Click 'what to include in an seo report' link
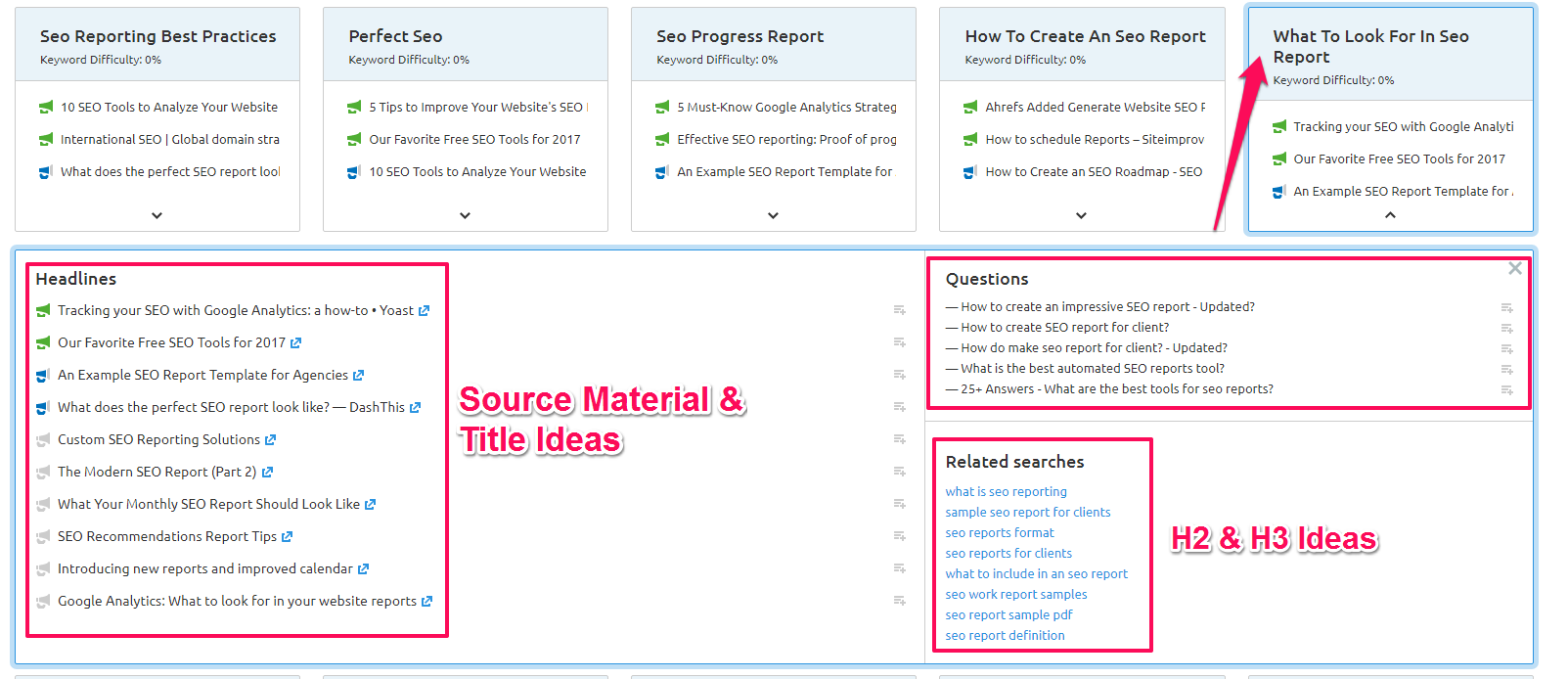 click(1036, 574)
